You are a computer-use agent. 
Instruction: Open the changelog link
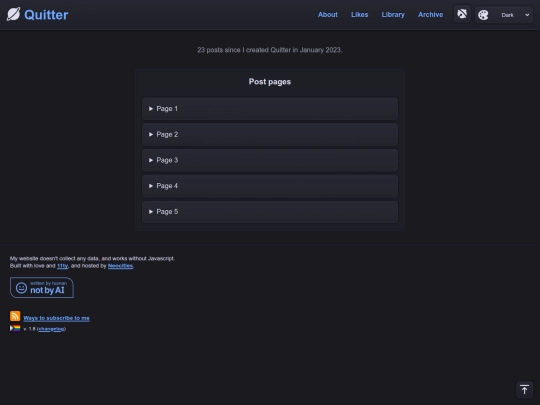(51, 329)
